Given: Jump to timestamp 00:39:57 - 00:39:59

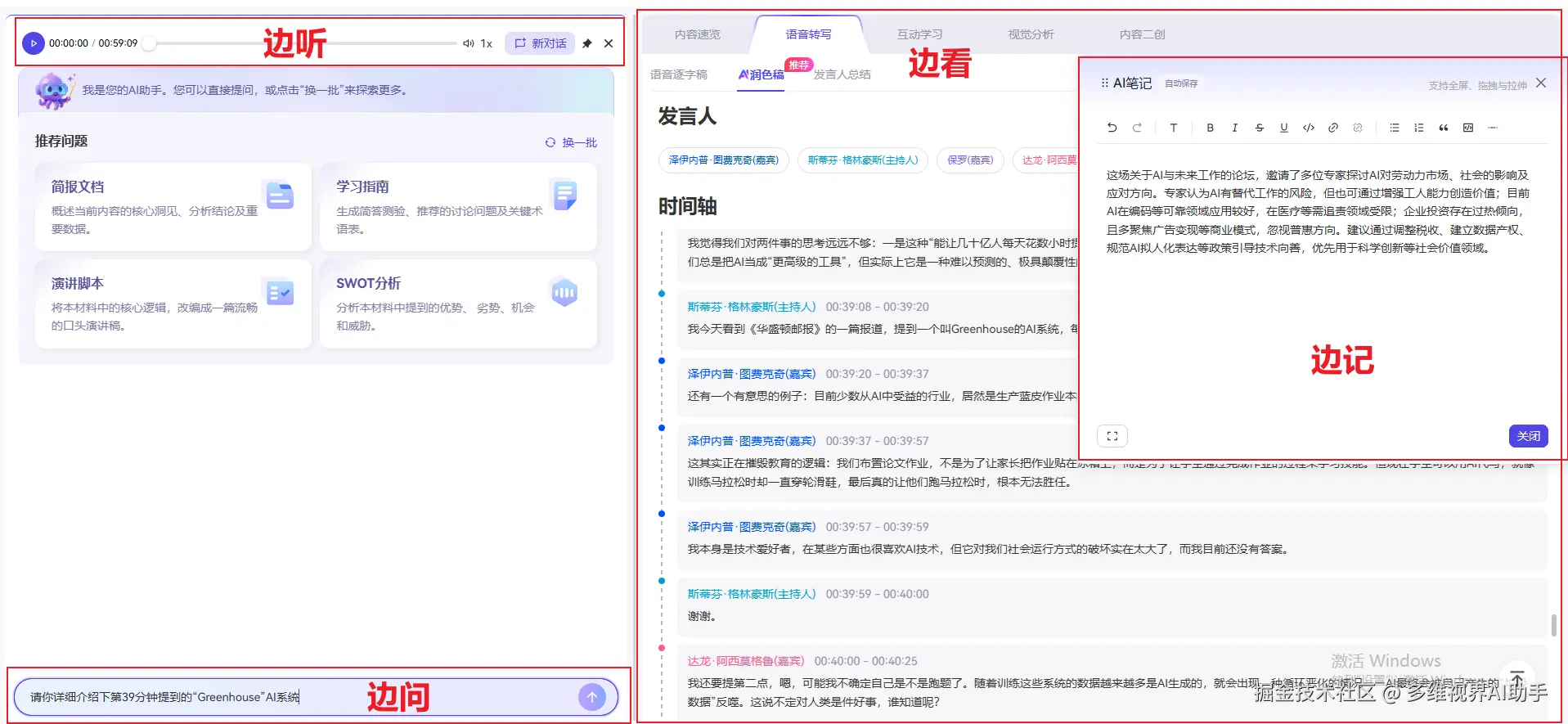Looking at the screenshot, I should pos(877,527).
